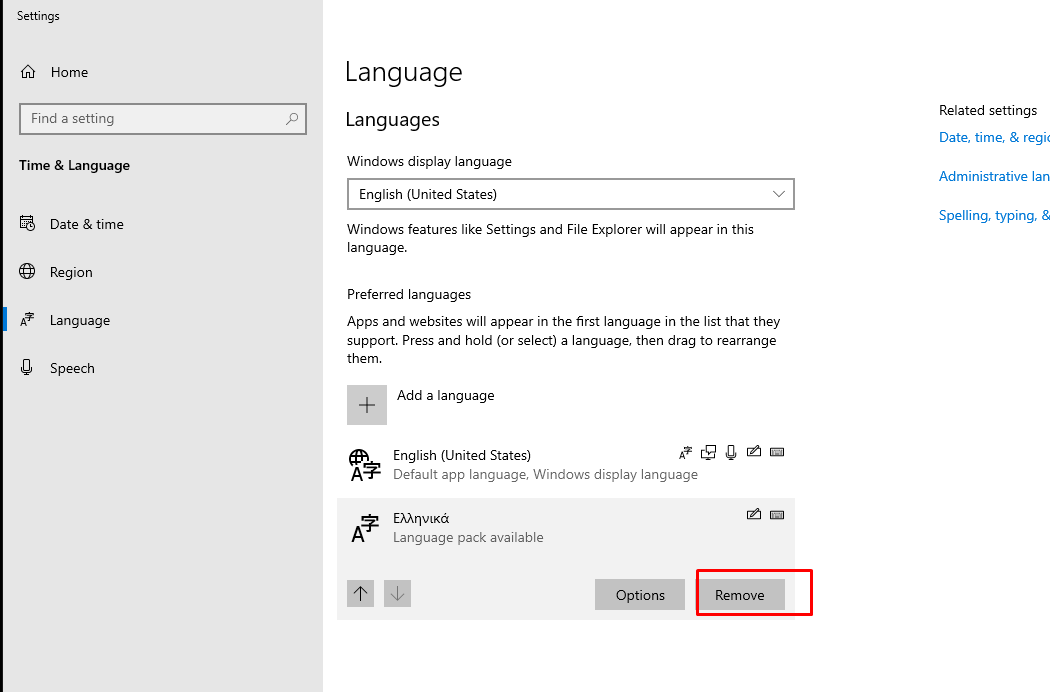The height and width of the screenshot is (692, 1050).
Task: Click the down arrow under Ελληνικά
Action: pos(398,593)
